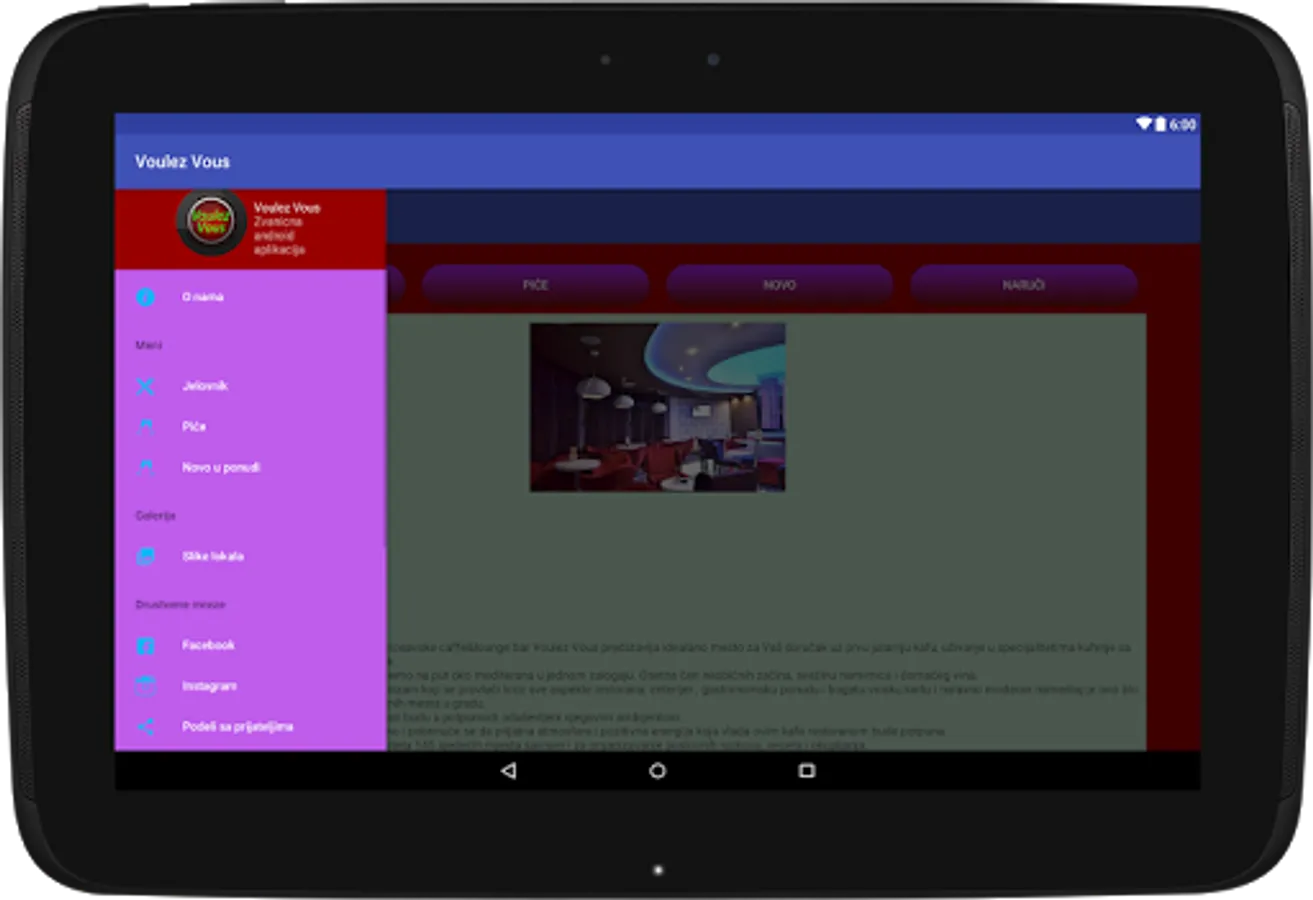
Task: Tap the share icon for Podeli sa prijateljima
Action: pyautogui.click(x=146, y=727)
